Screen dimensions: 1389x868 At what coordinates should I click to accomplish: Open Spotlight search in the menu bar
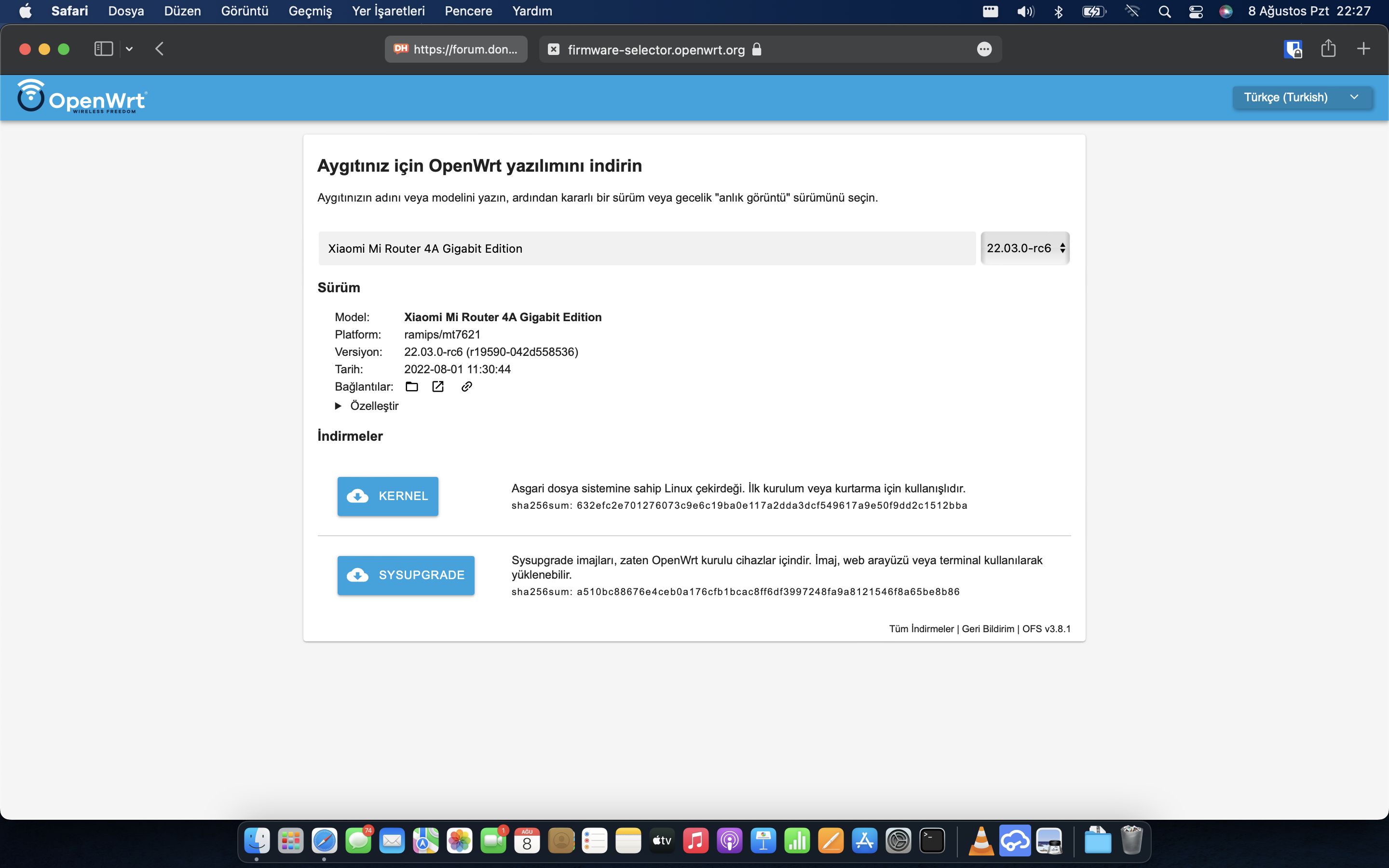1164,12
